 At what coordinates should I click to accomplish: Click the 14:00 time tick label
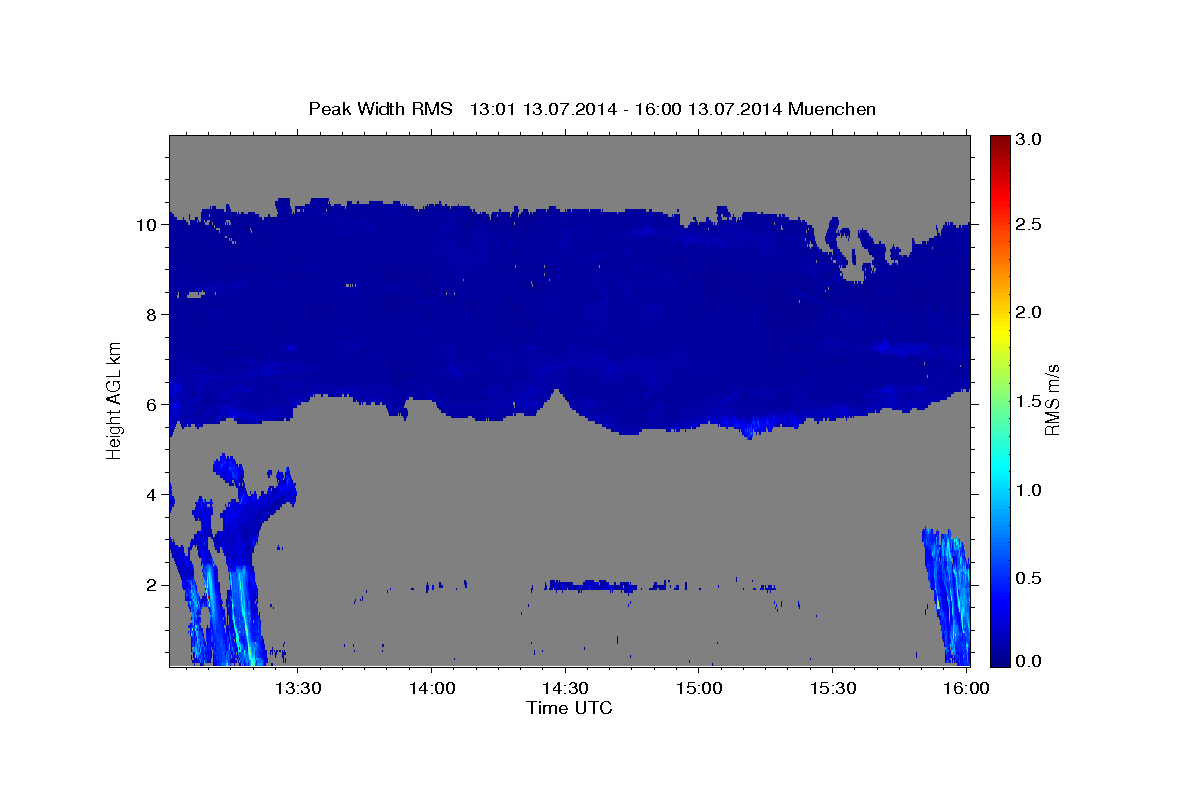tap(432, 688)
